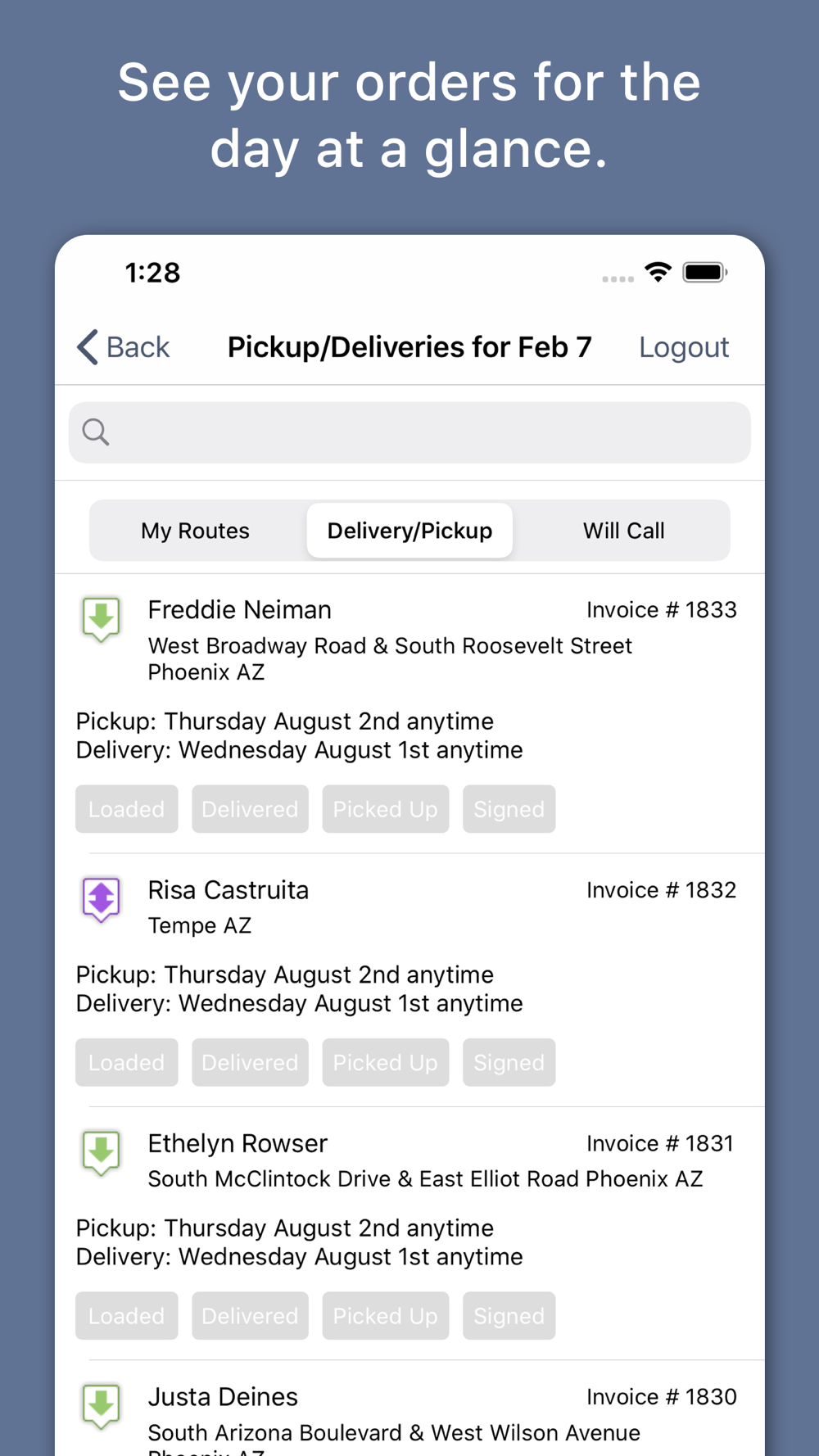Tap the battery status icon

[705, 272]
